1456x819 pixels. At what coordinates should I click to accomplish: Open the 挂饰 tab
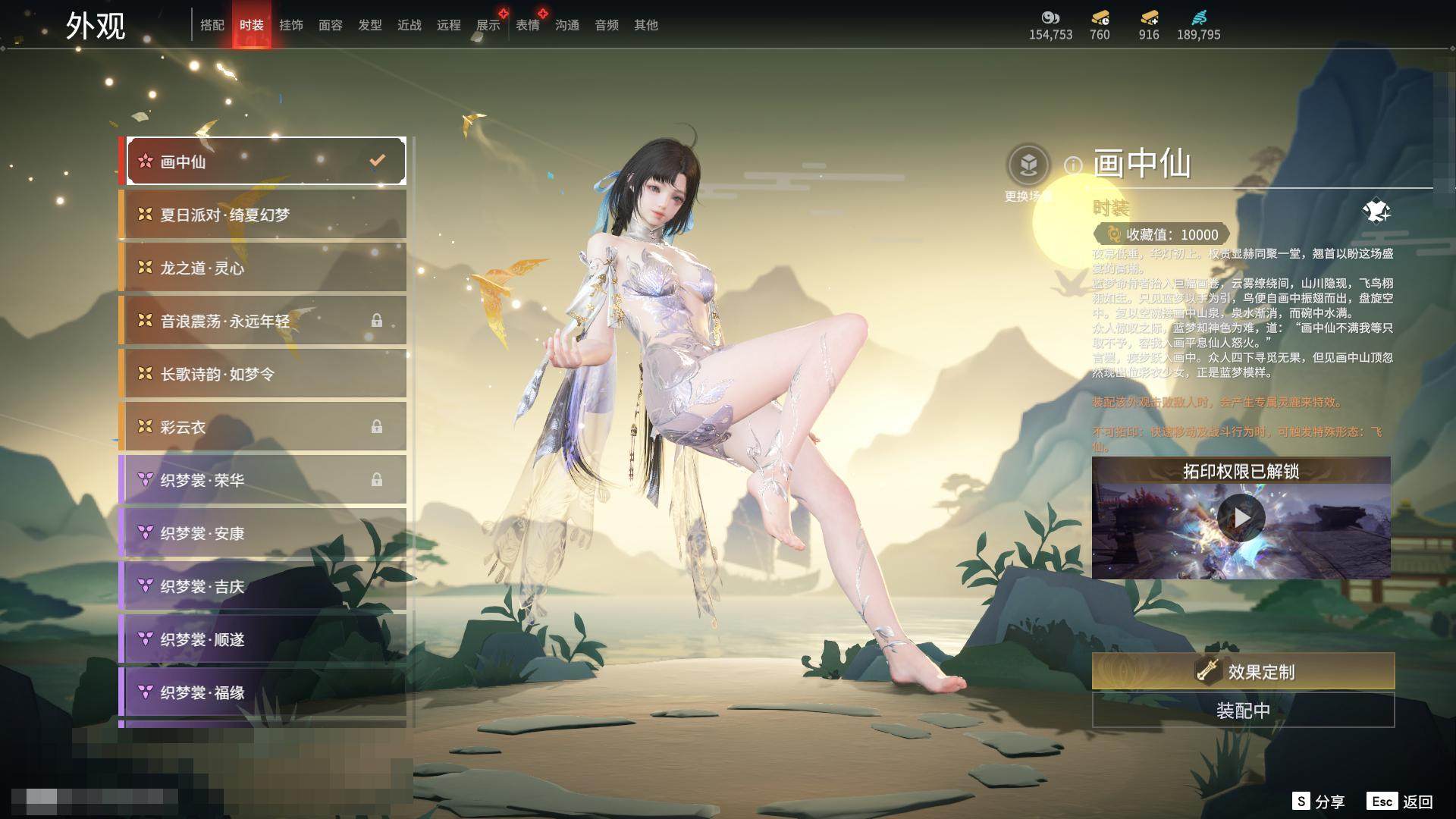291,25
